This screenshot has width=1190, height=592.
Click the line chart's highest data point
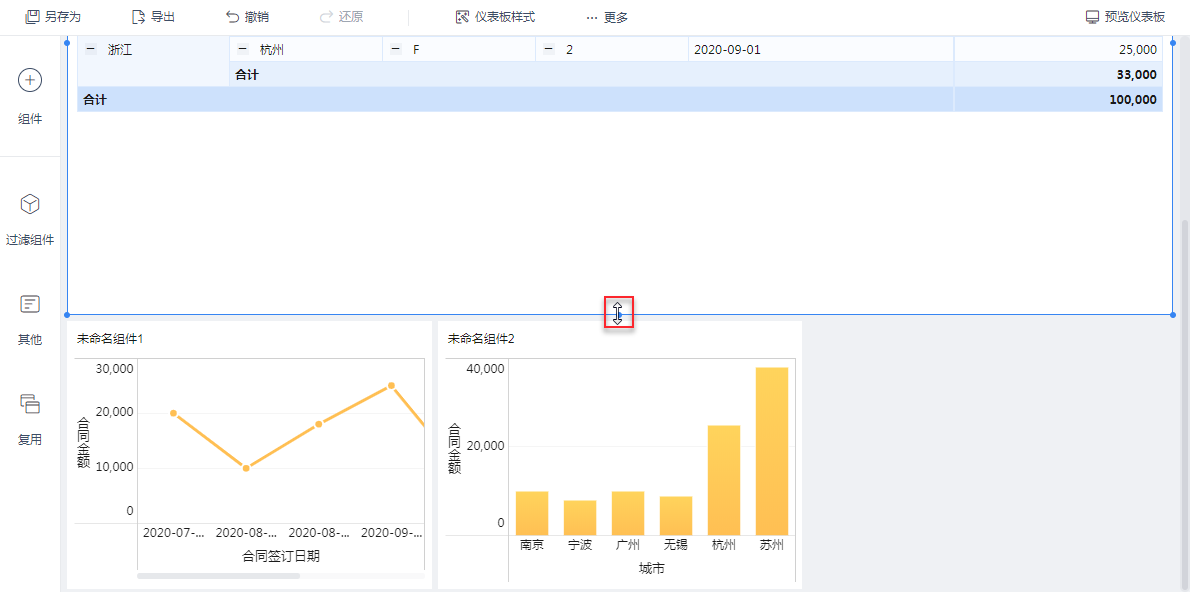point(392,386)
